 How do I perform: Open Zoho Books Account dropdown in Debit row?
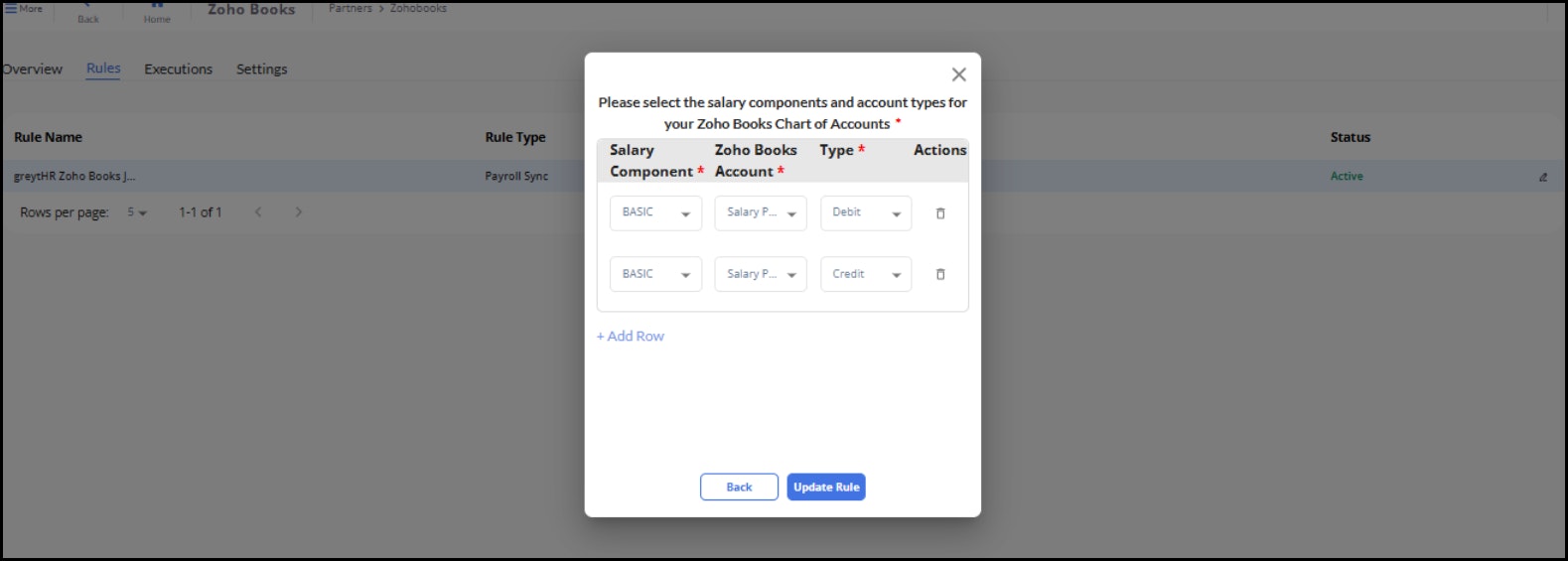point(761,212)
